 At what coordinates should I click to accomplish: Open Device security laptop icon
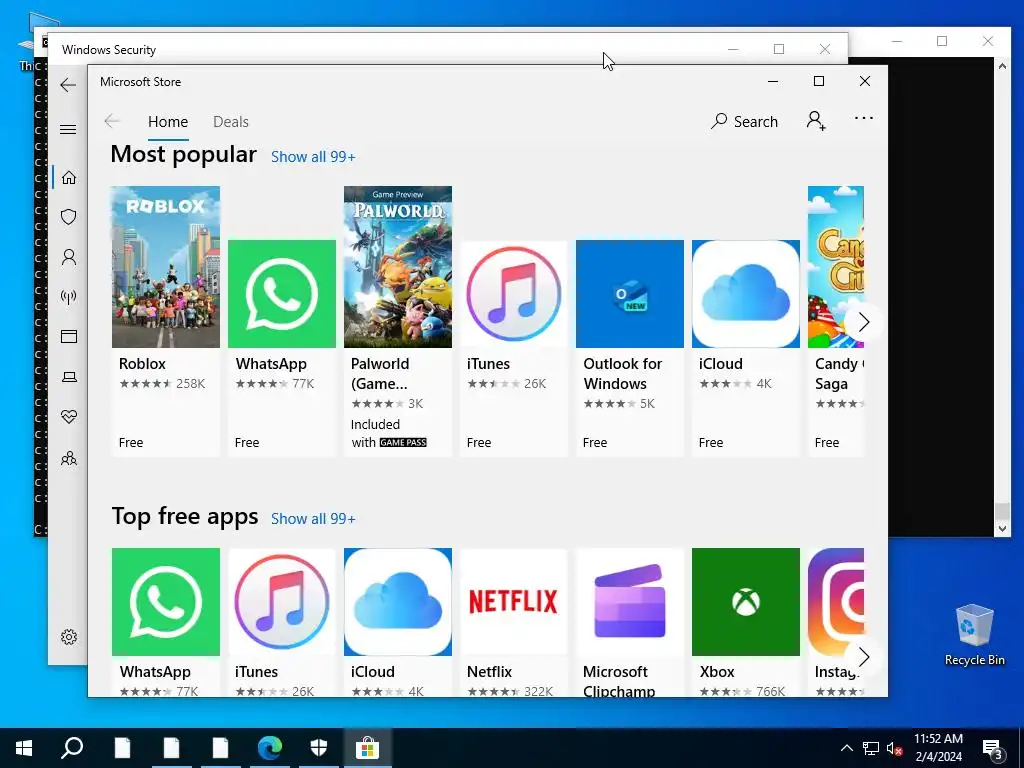coord(69,377)
